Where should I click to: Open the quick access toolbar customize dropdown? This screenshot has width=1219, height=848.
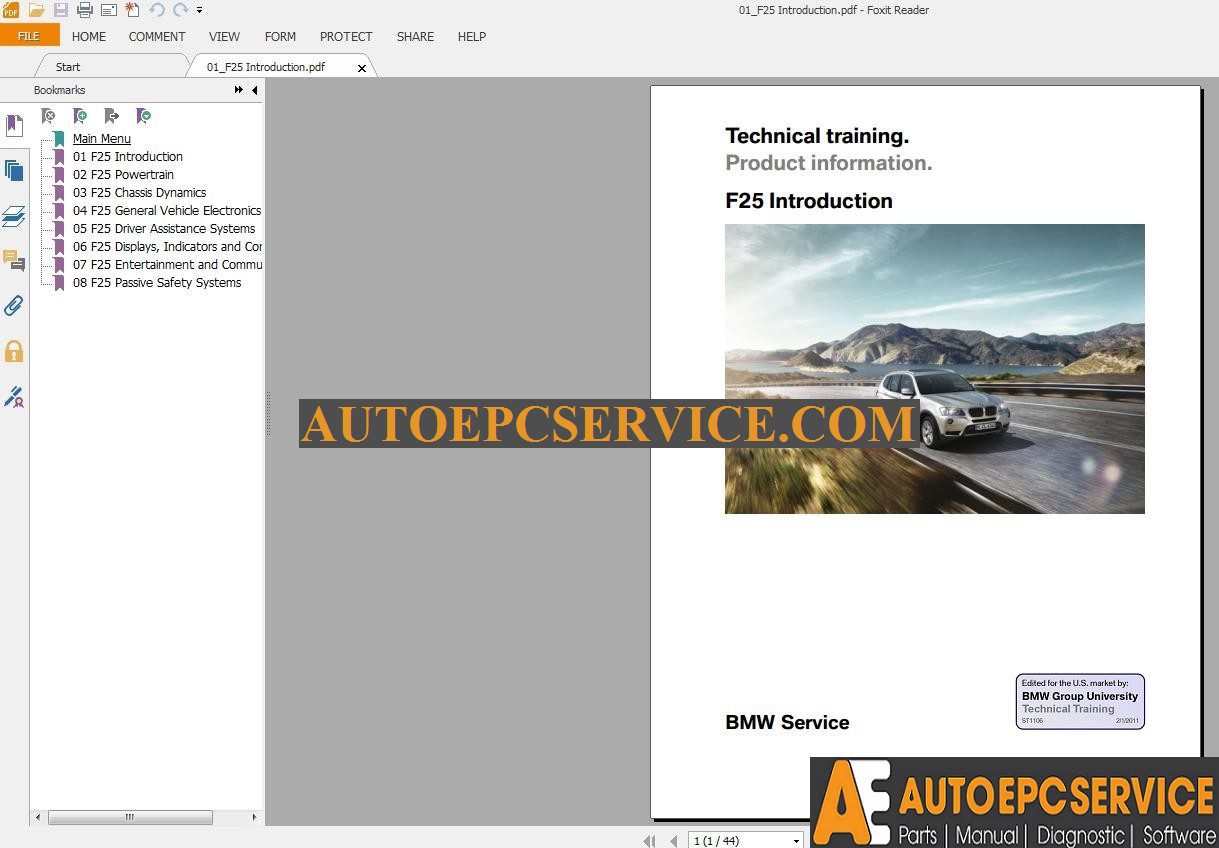pyautogui.click(x=199, y=11)
